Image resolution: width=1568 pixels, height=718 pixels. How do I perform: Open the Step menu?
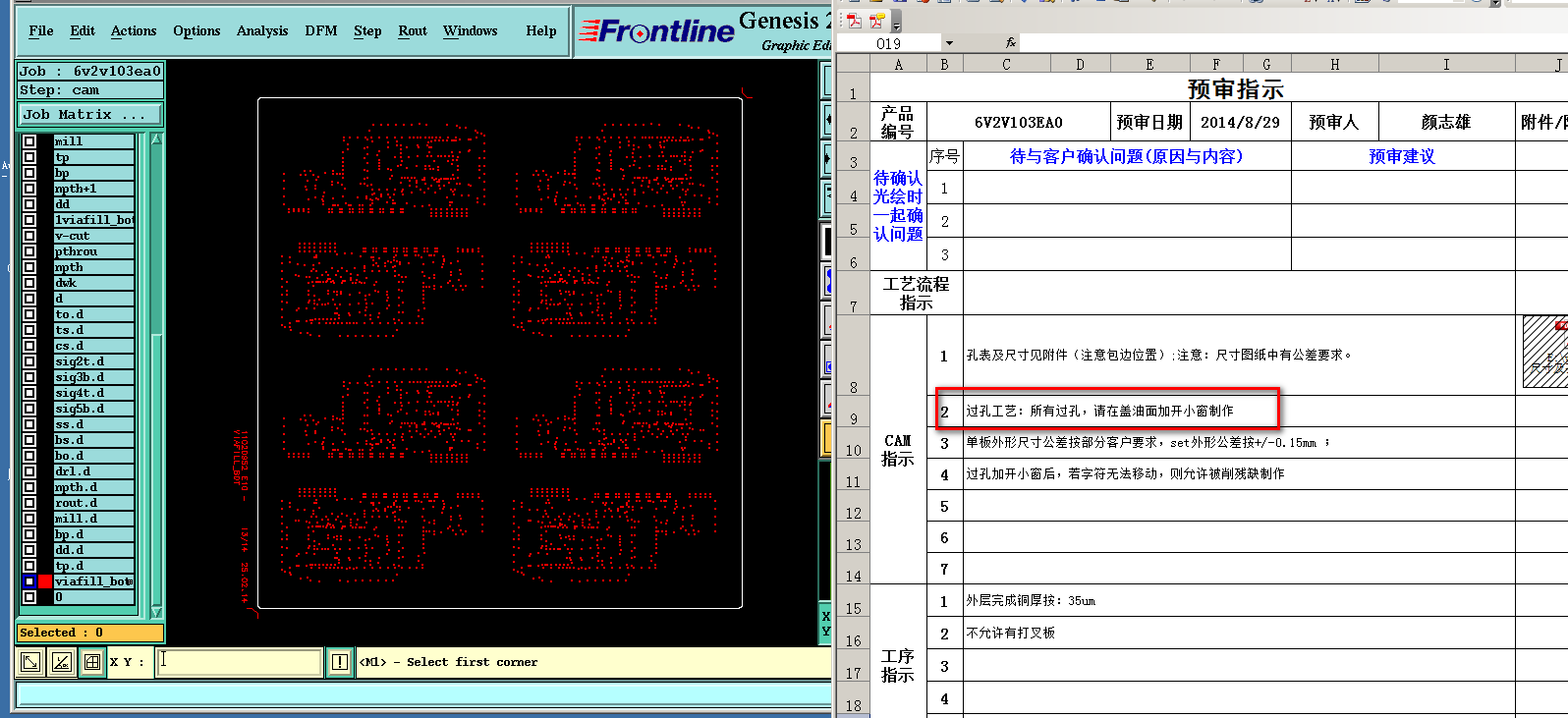coord(367,31)
